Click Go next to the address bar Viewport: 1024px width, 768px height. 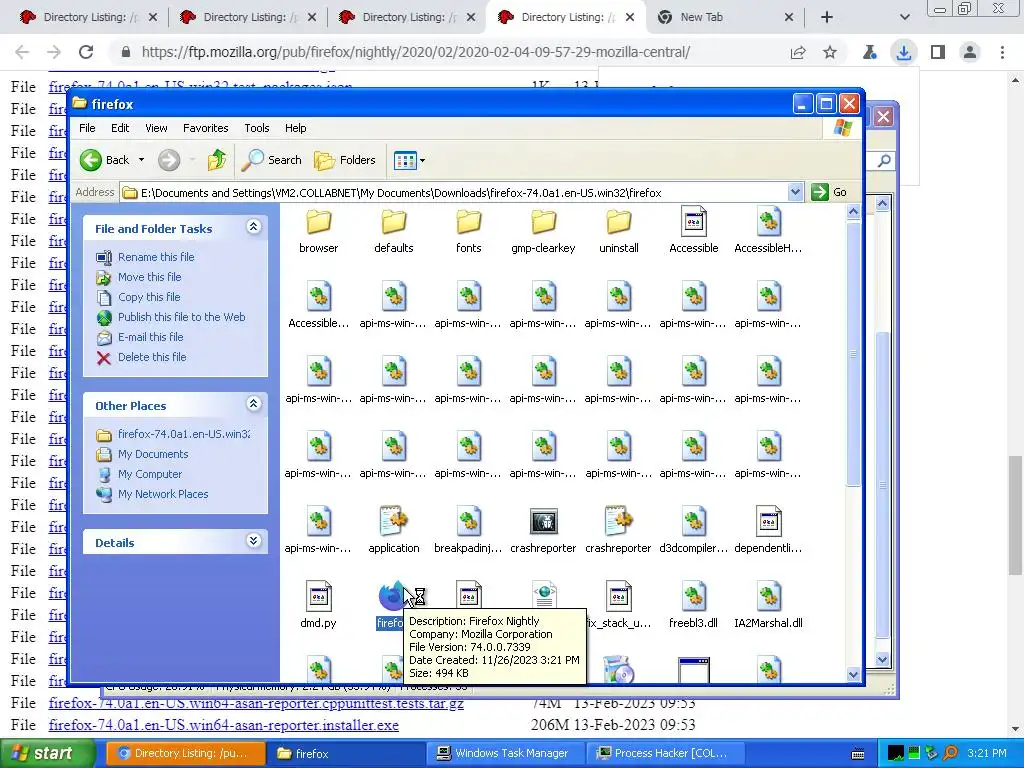click(829, 192)
